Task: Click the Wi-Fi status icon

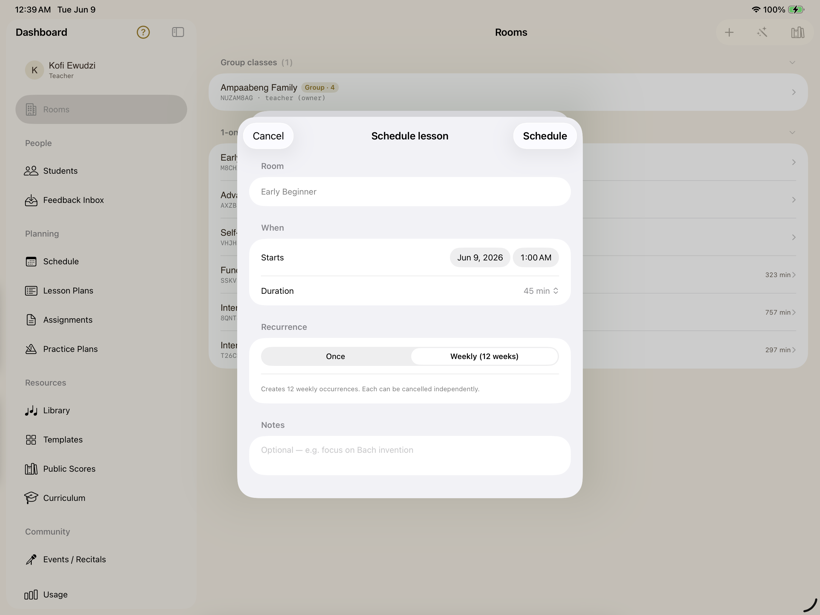Action: [x=756, y=9]
